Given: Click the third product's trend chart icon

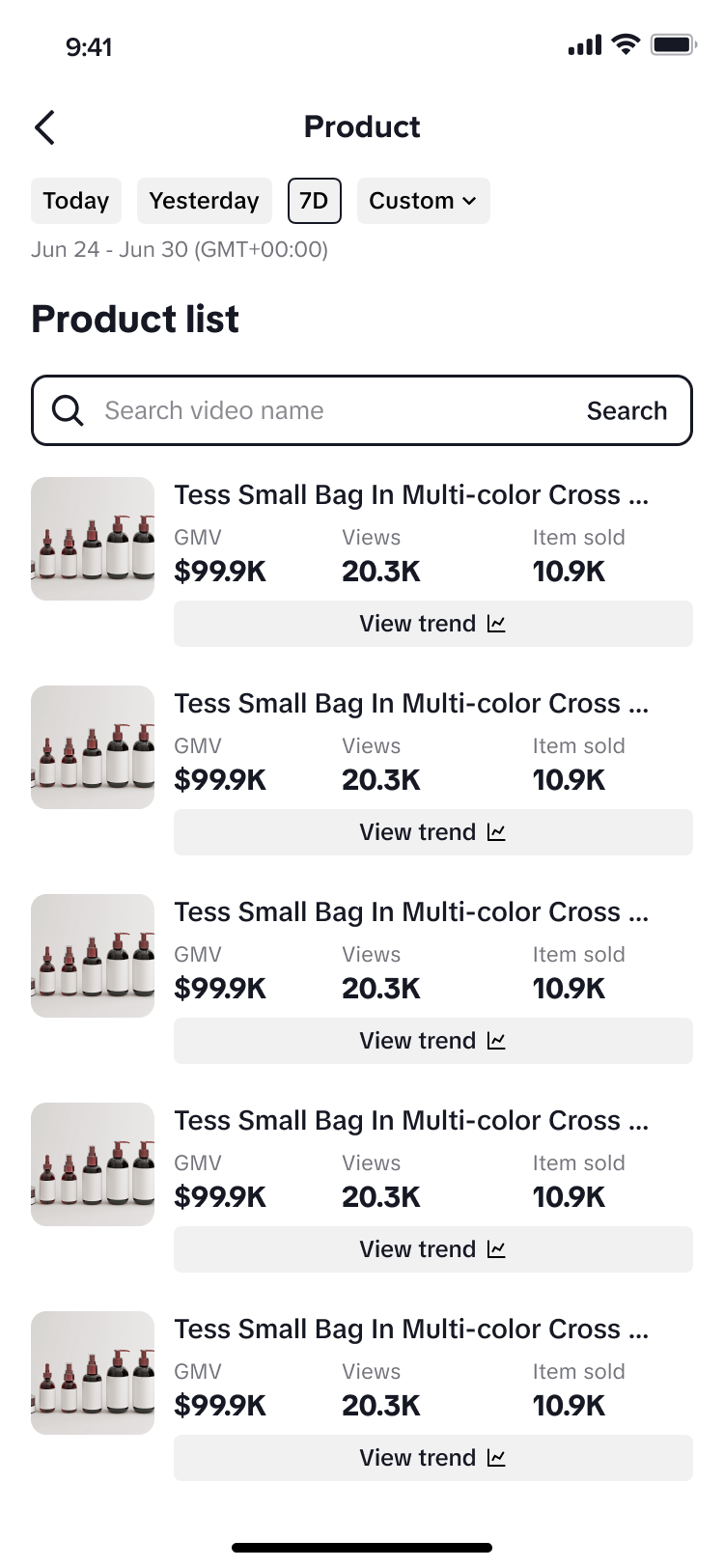Looking at the screenshot, I should [x=496, y=1041].
